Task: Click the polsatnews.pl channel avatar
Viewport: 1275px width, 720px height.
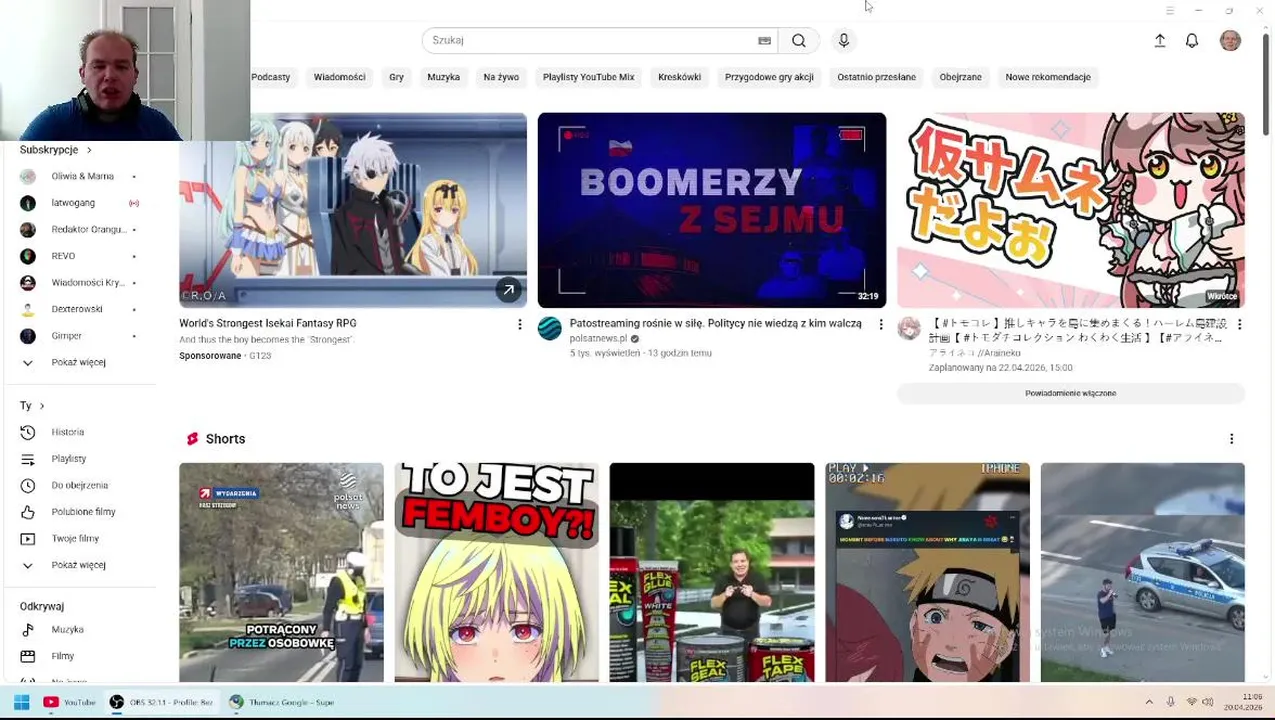Action: coord(550,329)
